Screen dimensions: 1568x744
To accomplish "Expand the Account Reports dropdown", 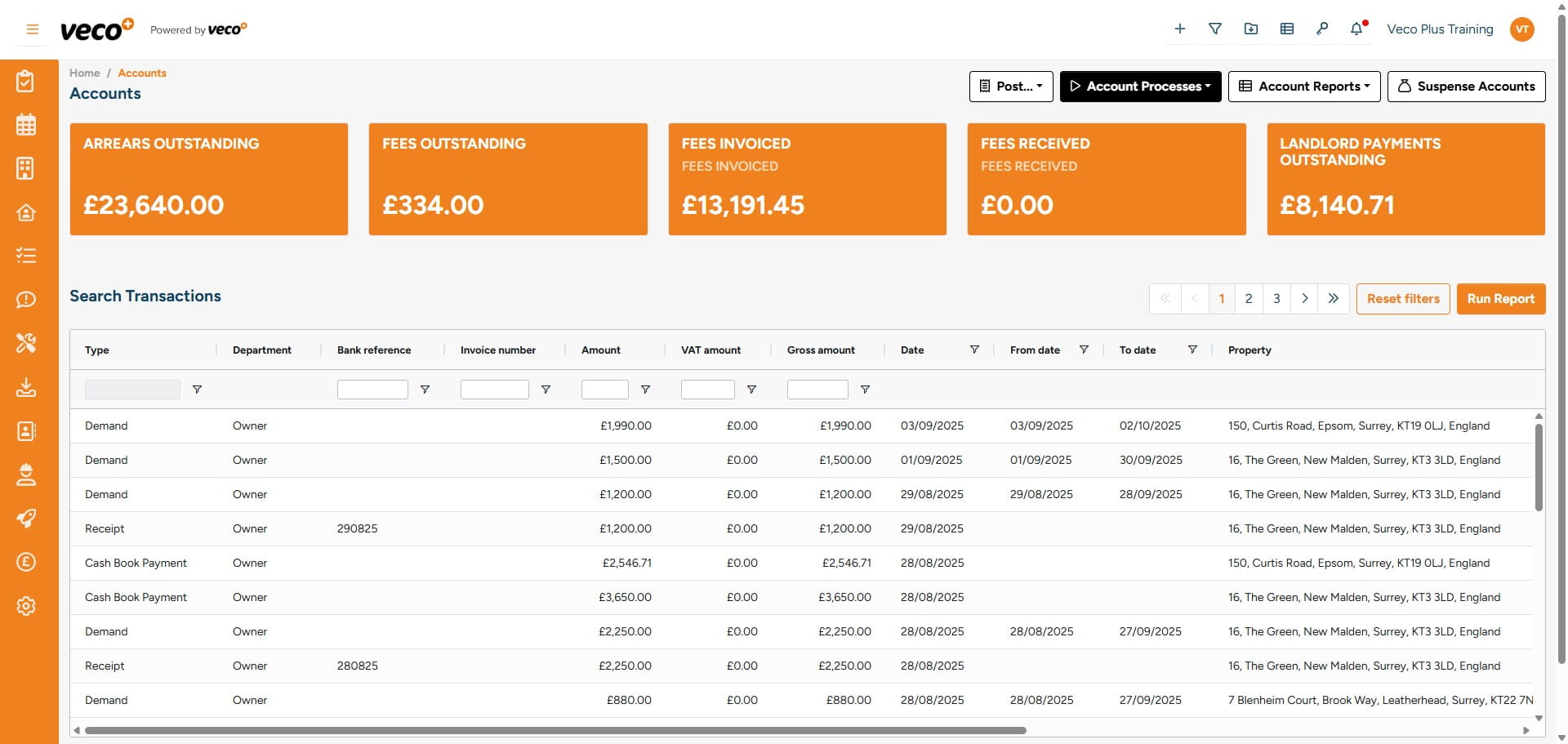I will click(1304, 87).
